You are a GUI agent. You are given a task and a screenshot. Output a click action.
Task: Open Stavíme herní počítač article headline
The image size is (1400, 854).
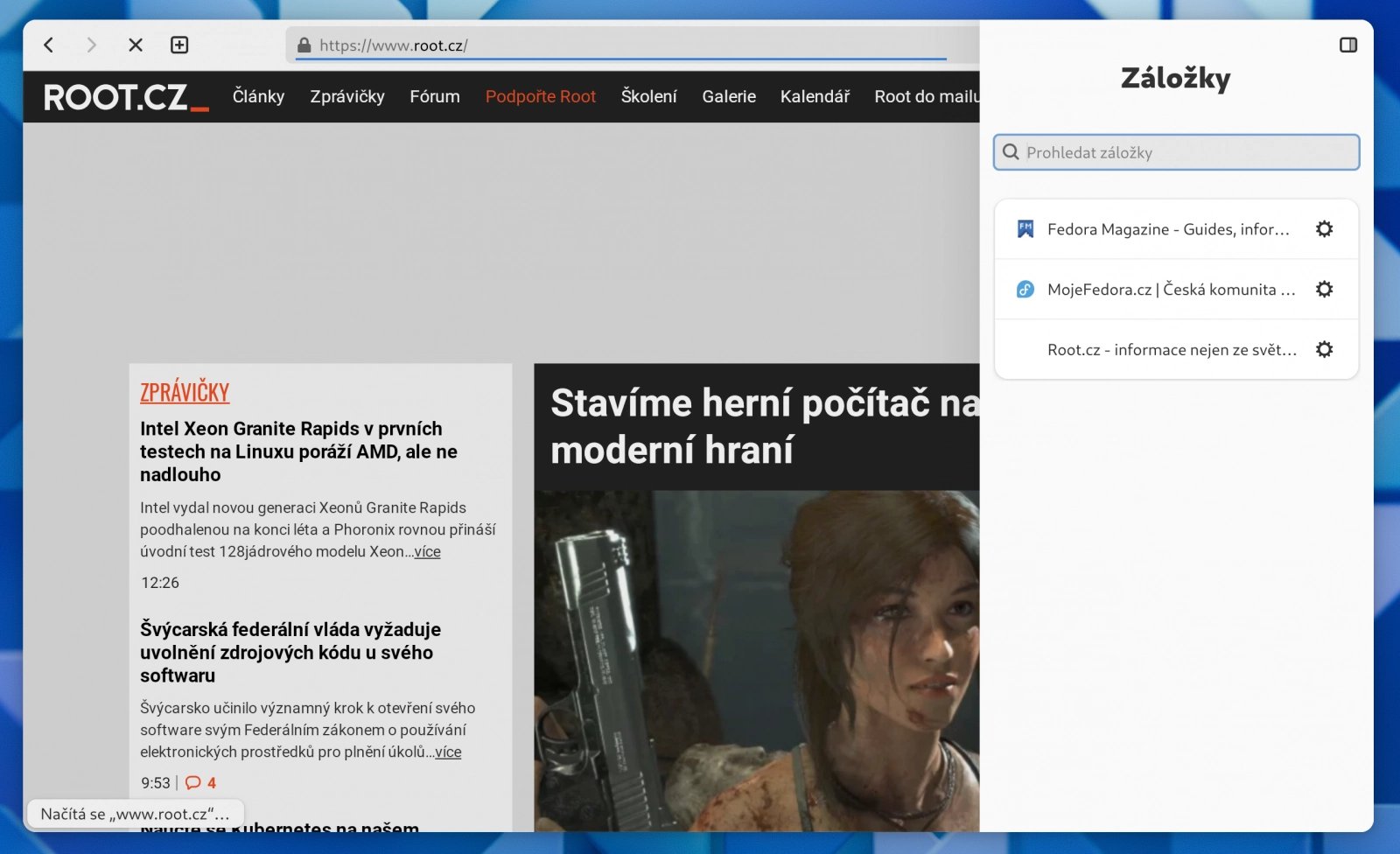click(765, 427)
